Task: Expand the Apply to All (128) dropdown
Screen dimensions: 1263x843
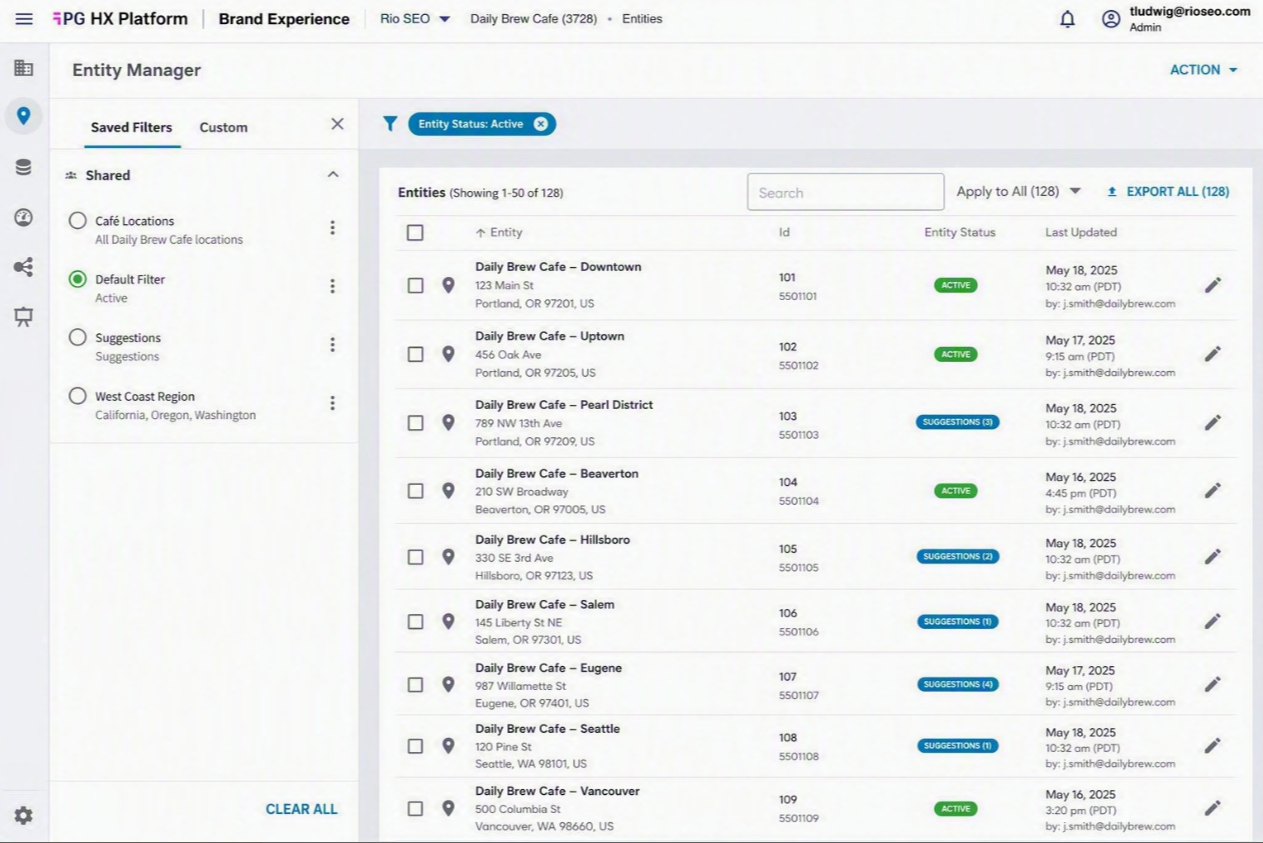Action: 1019,191
